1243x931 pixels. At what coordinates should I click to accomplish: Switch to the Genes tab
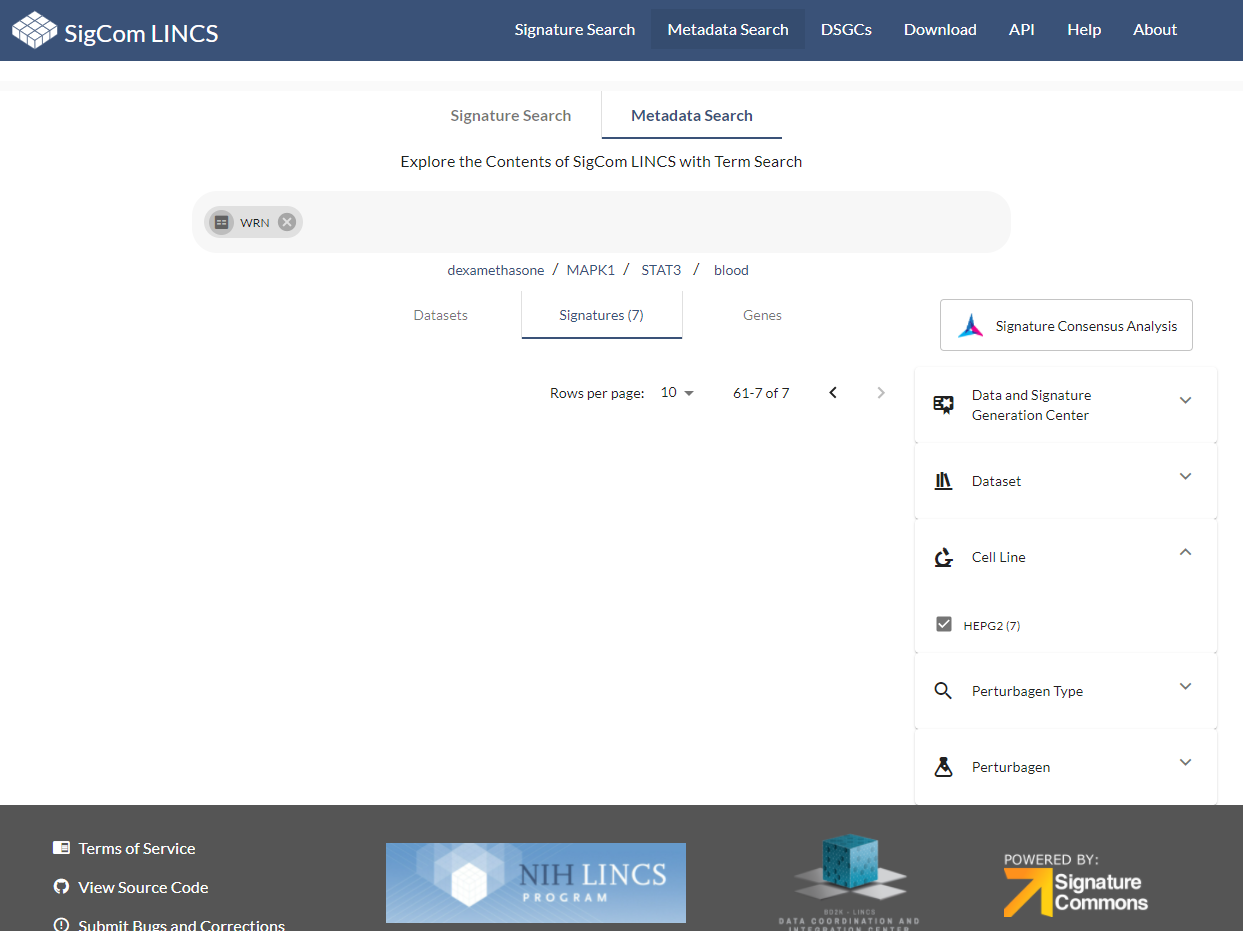762,315
